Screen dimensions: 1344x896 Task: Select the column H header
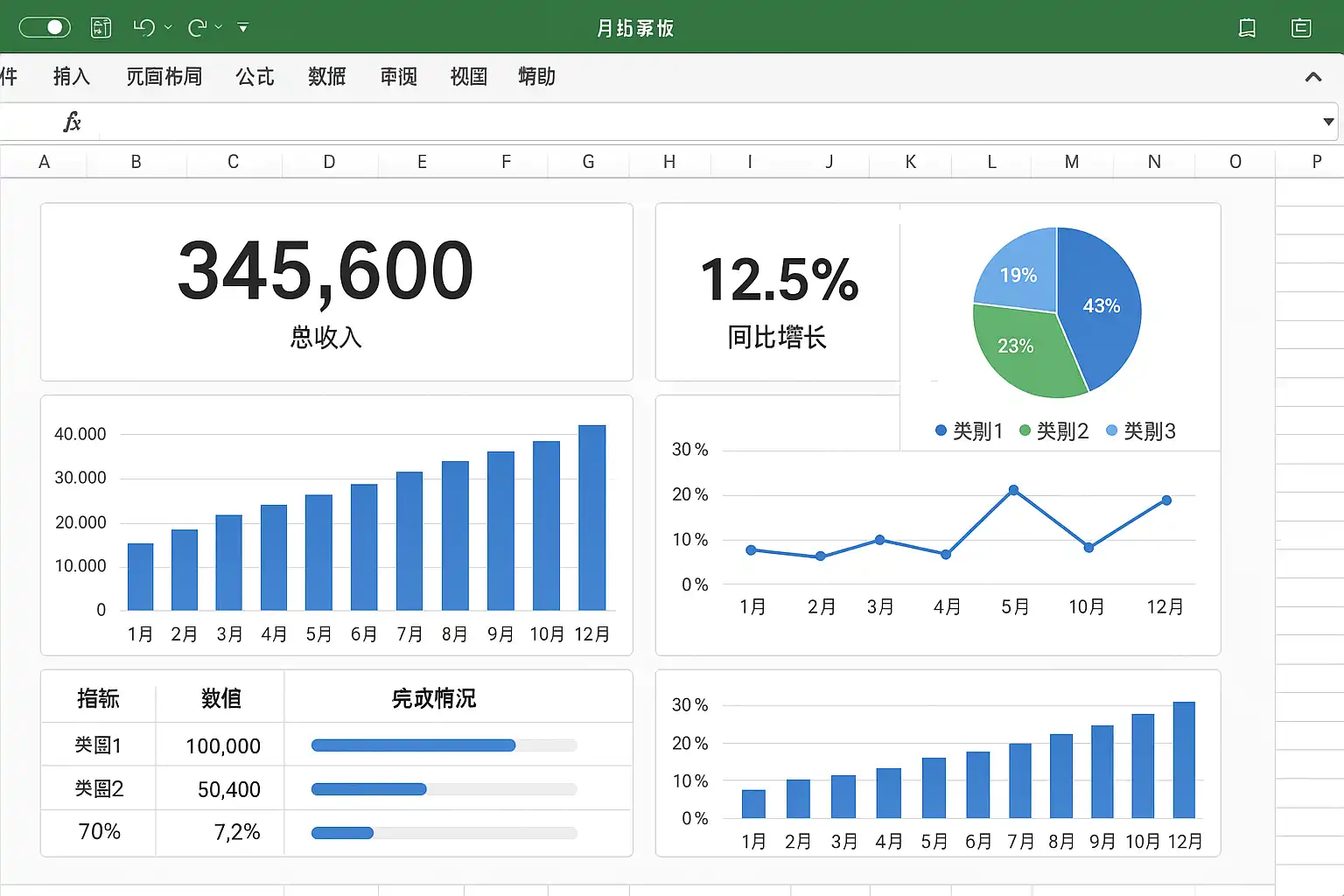tap(669, 162)
